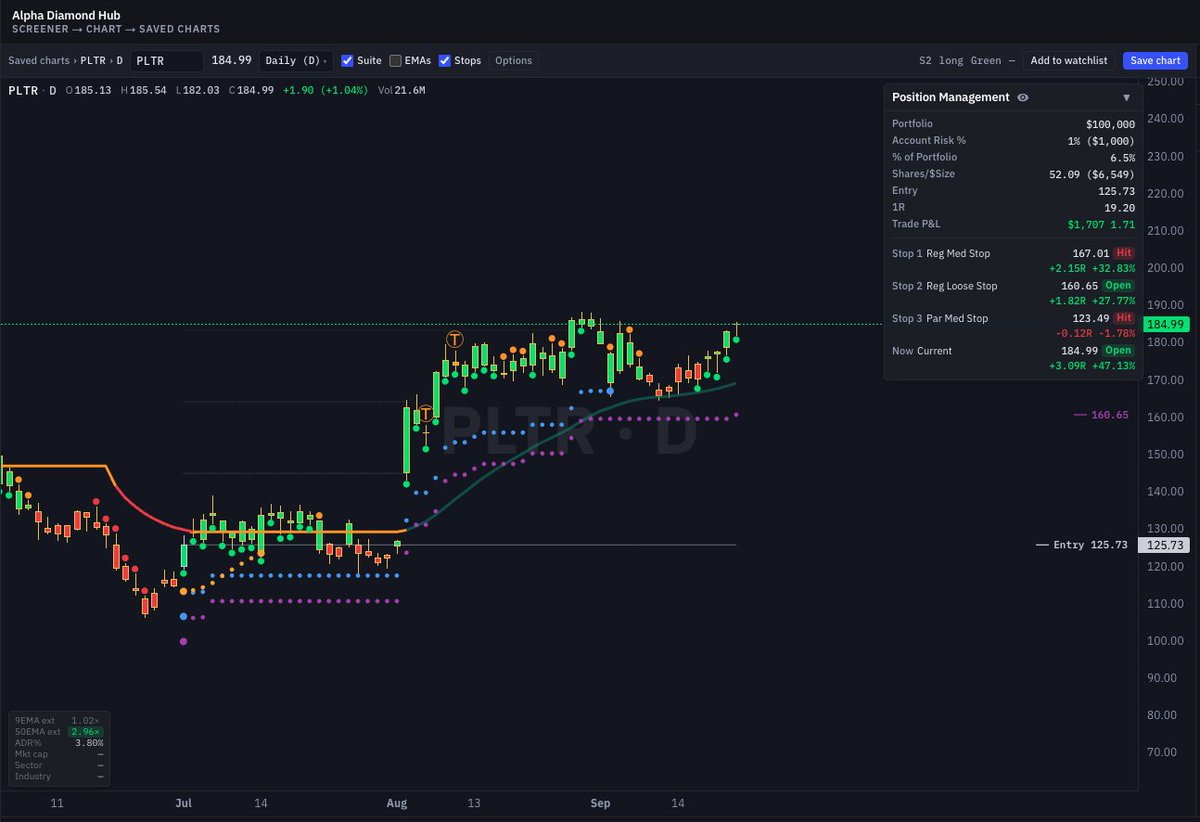Screen dimensions: 1200x822
Task: Select the Portfolio $100,000 row
Action: tap(1013, 124)
